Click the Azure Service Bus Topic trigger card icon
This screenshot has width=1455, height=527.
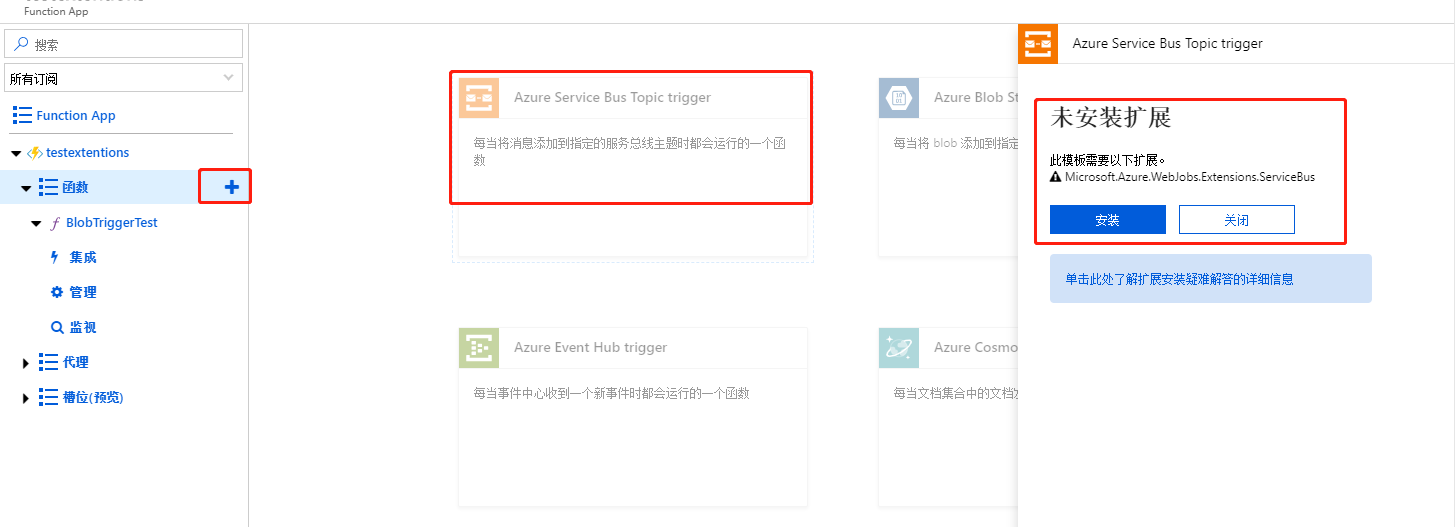[479, 98]
